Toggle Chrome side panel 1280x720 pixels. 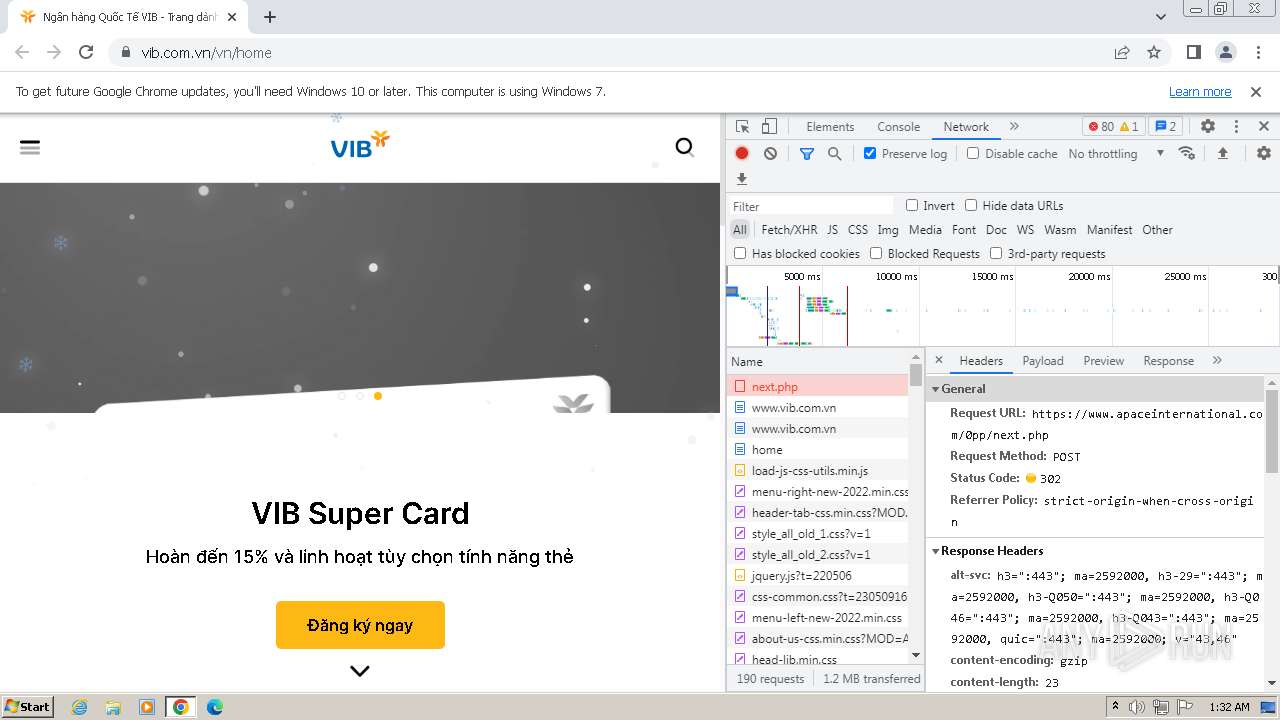point(1193,52)
